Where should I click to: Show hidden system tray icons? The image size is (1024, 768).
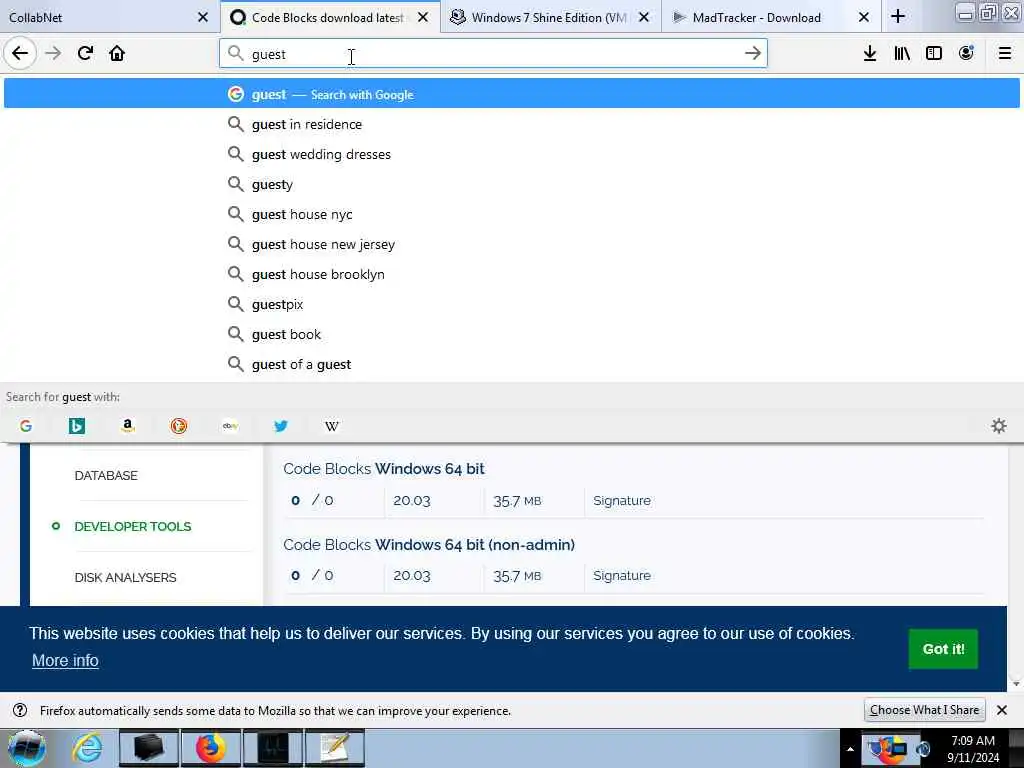850,749
